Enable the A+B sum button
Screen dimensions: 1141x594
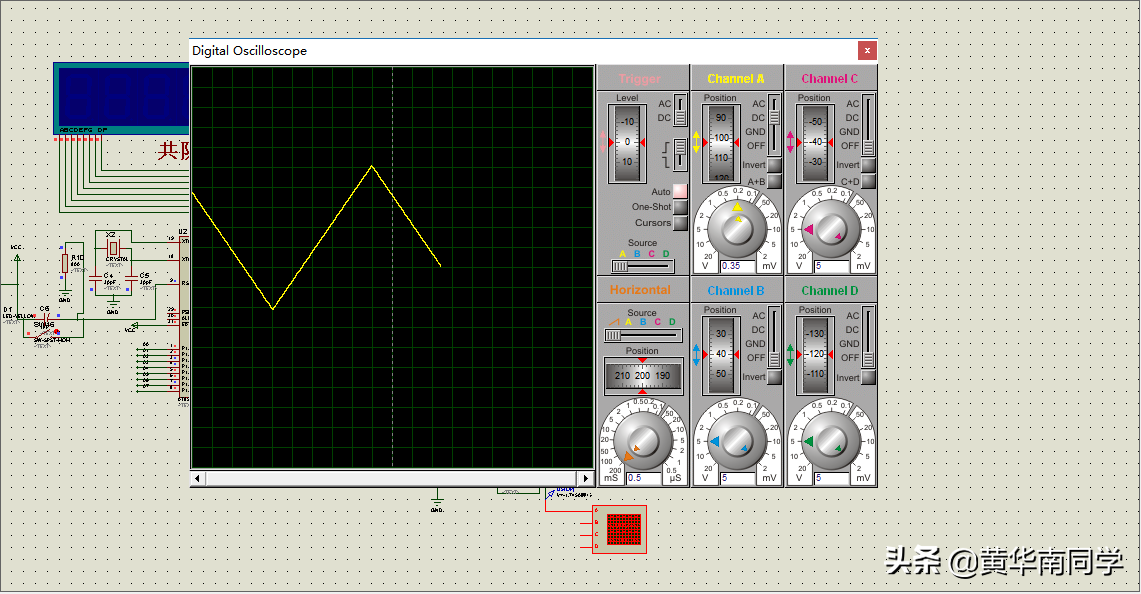click(774, 181)
